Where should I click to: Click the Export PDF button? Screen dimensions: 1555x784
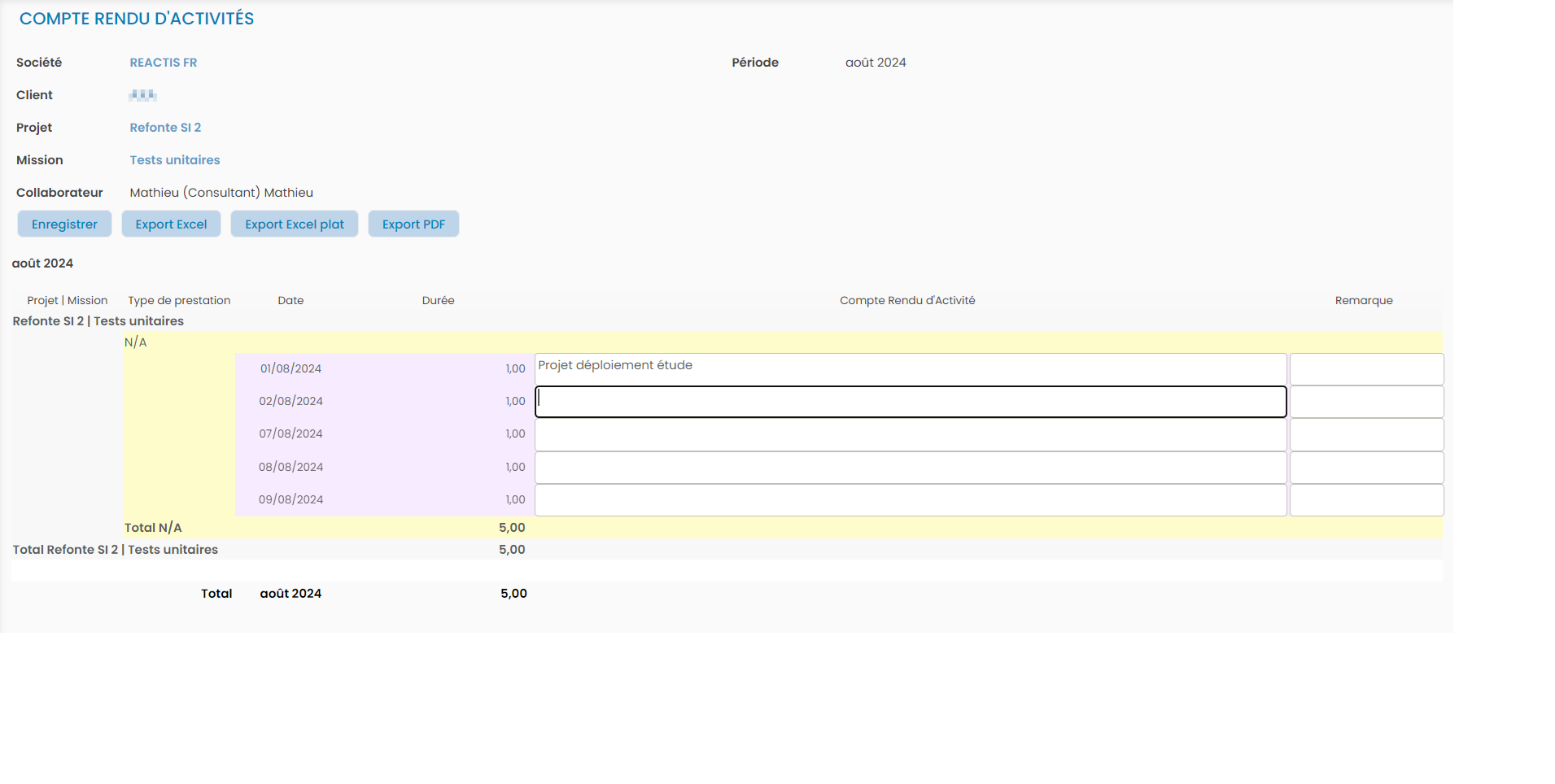click(413, 224)
